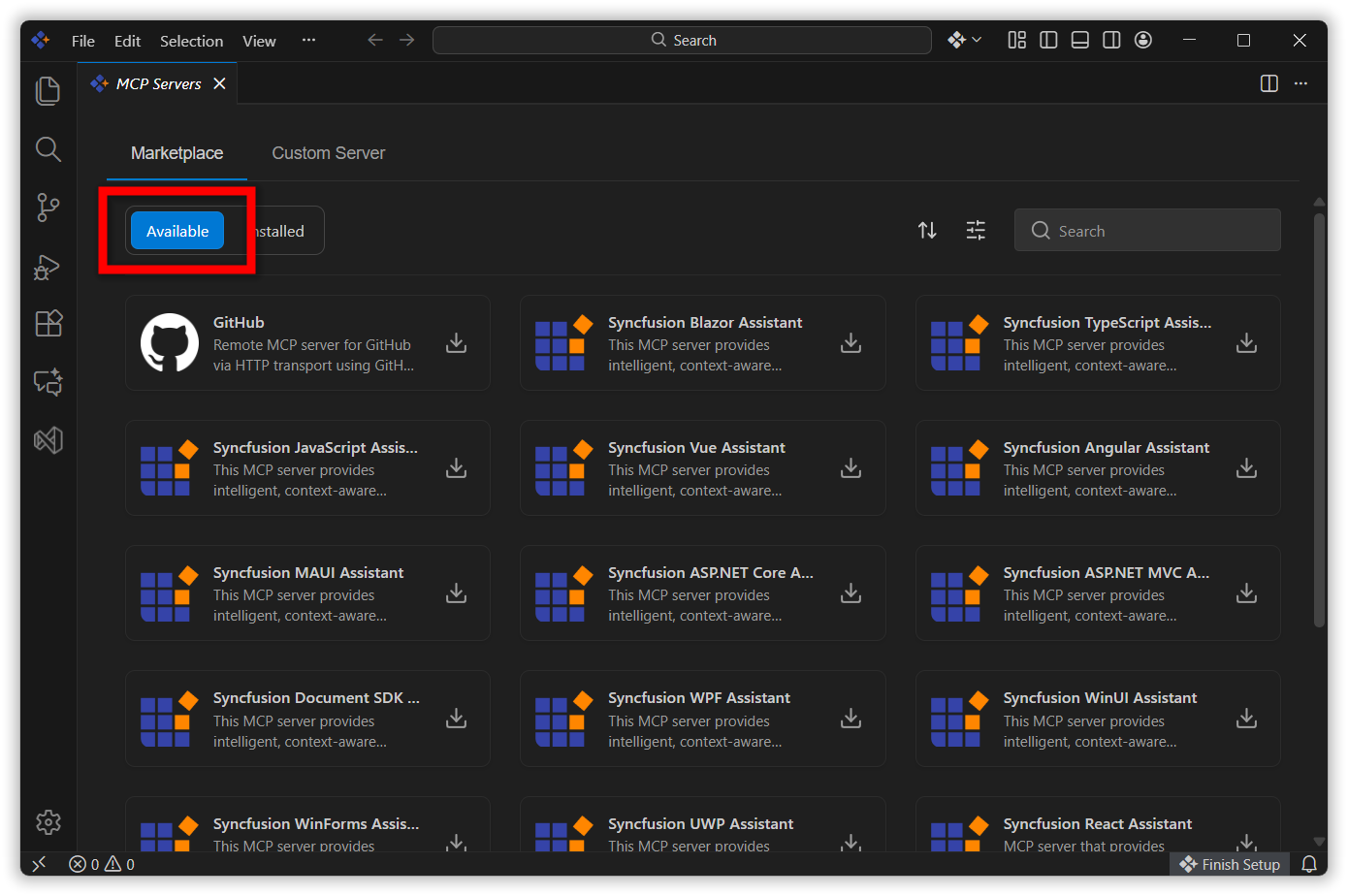Open the Extensions view icon

(x=48, y=323)
